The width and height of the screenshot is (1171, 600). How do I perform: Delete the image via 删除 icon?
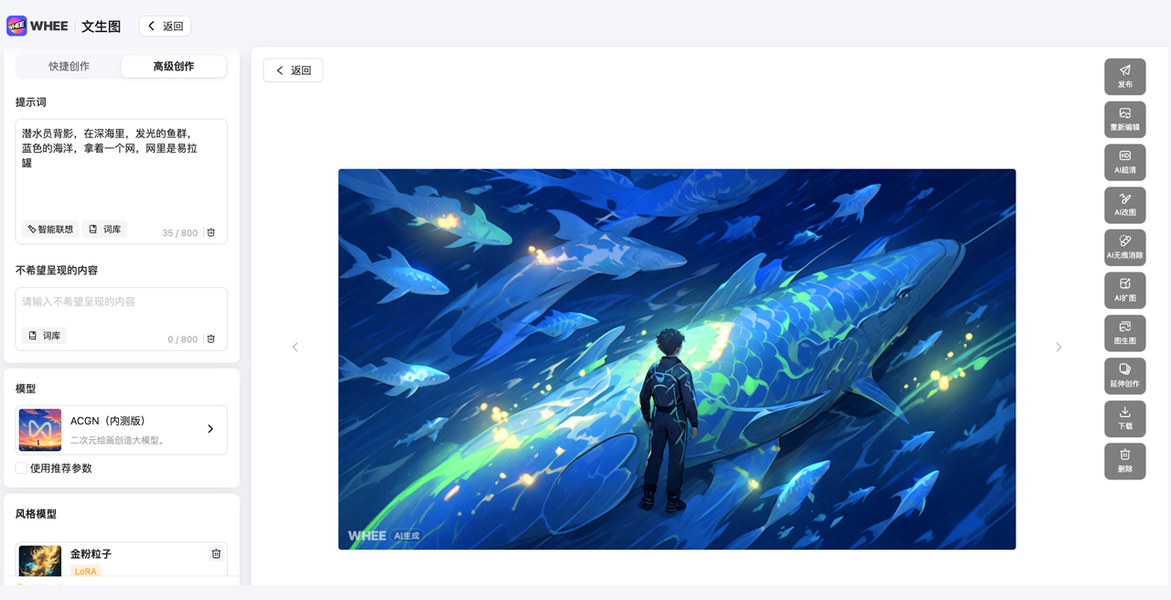[x=1125, y=461]
